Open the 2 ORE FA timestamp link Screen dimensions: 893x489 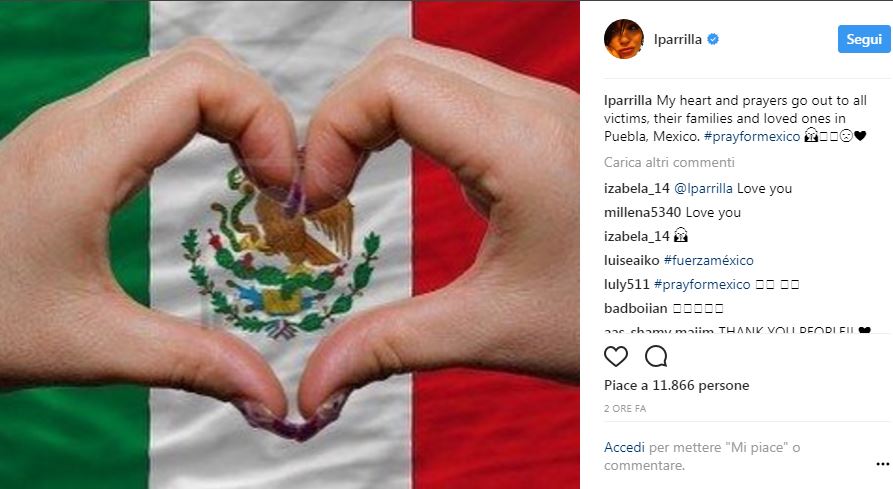tap(625, 408)
